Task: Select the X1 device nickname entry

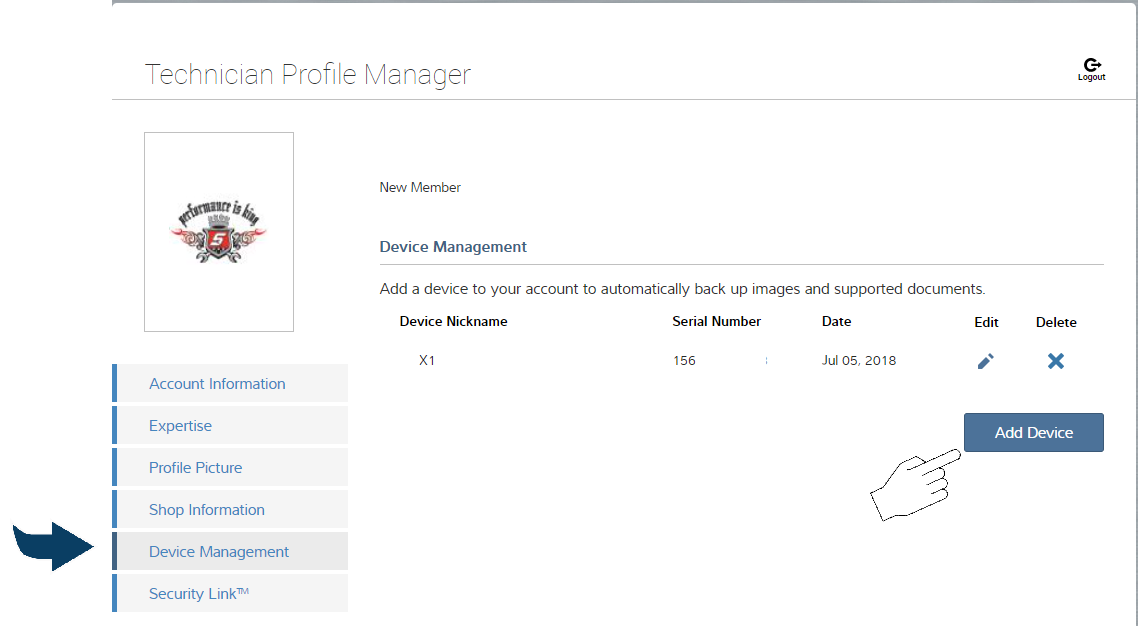Action: [427, 361]
